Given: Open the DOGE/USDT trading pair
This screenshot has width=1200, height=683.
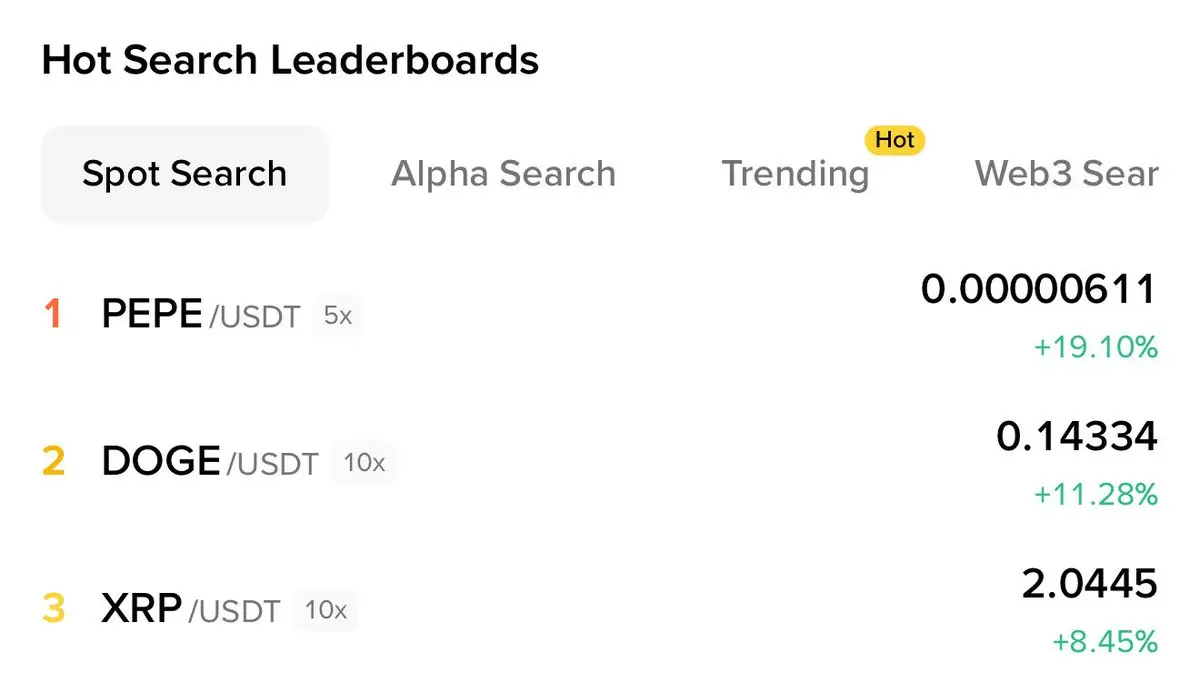Looking at the screenshot, I should coord(210,461).
